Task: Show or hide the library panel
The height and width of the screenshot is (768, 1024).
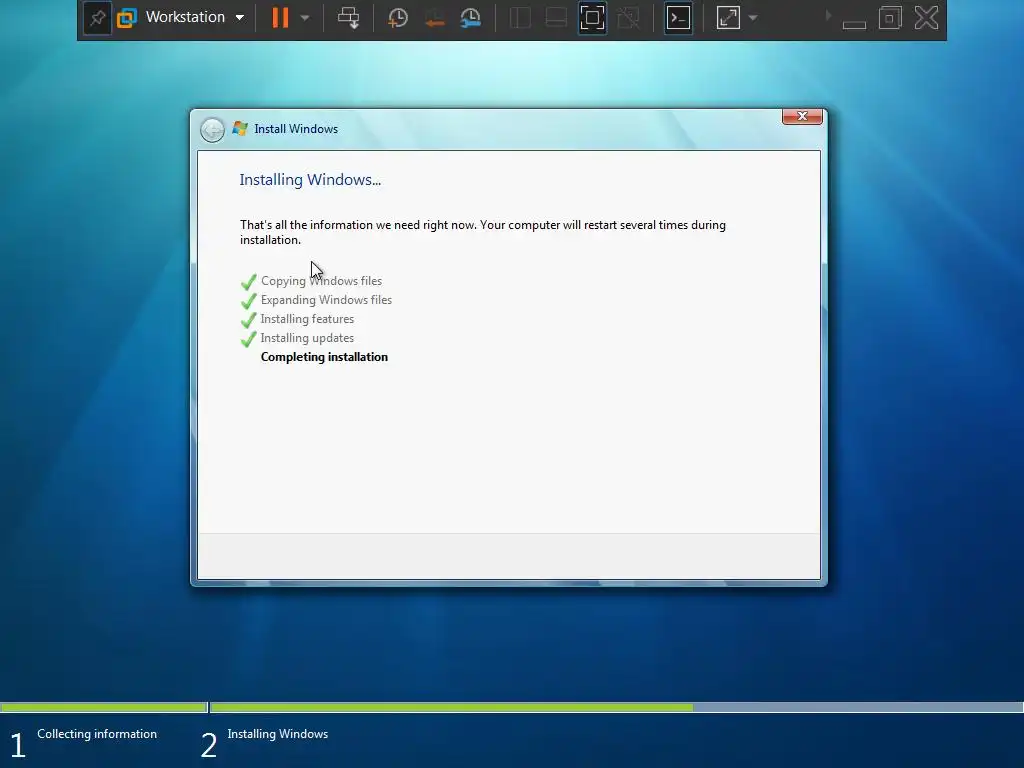Action: click(x=520, y=18)
